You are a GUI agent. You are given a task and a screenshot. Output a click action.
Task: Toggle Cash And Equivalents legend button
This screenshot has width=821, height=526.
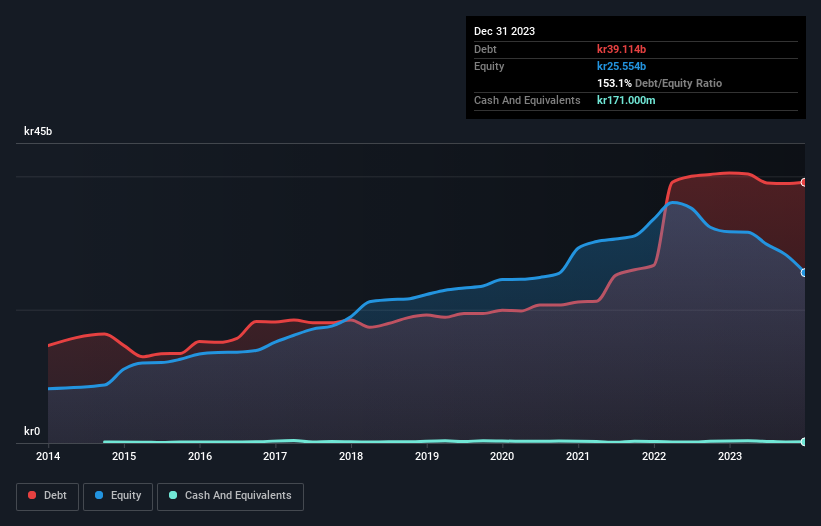[x=230, y=496]
